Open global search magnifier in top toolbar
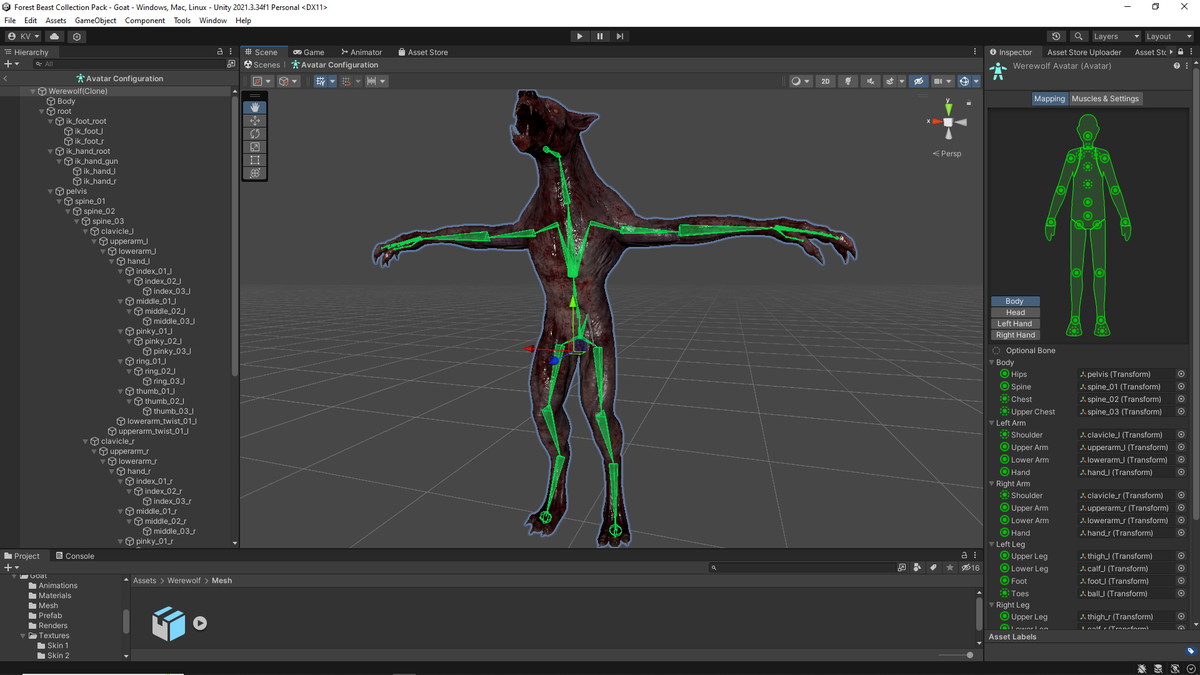 [x=1078, y=36]
